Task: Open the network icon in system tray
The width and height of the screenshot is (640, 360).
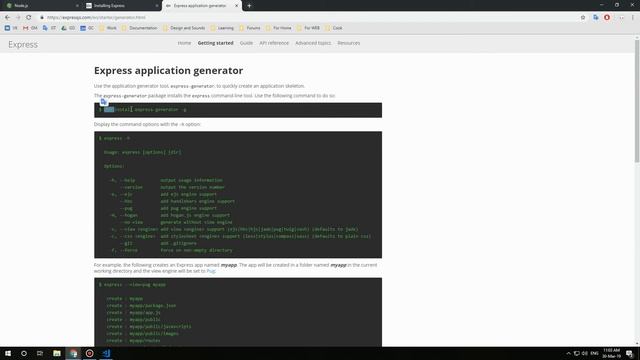Action: (576, 353)
